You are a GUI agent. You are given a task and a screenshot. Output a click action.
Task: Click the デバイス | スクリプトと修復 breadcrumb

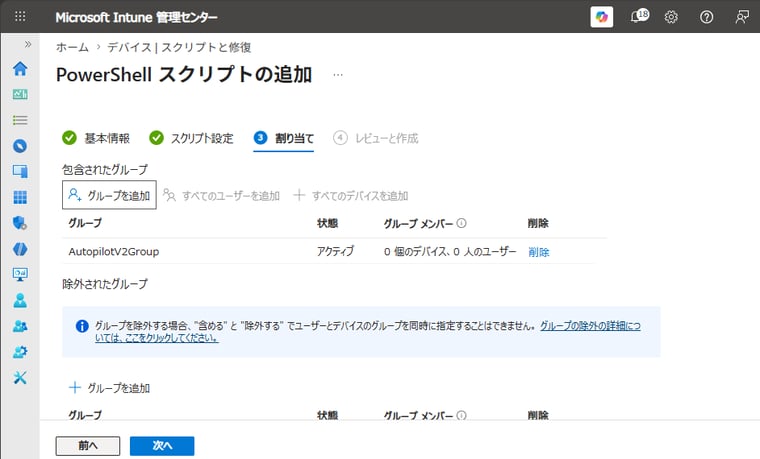click(x=179, y=47)
